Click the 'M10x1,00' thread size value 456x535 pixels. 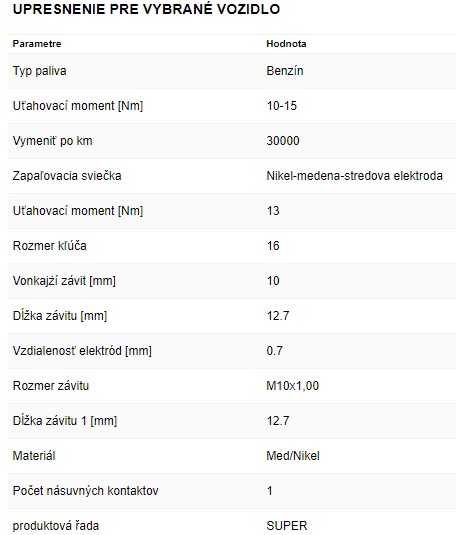[x=293, y=386]
